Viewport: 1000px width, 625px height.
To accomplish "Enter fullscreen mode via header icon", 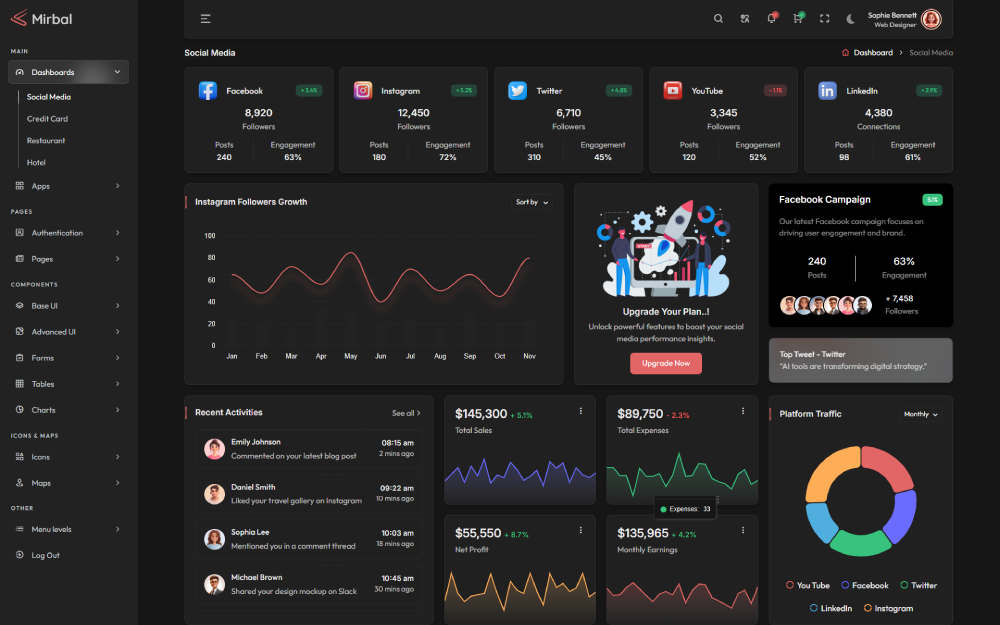I will [825, 18].
